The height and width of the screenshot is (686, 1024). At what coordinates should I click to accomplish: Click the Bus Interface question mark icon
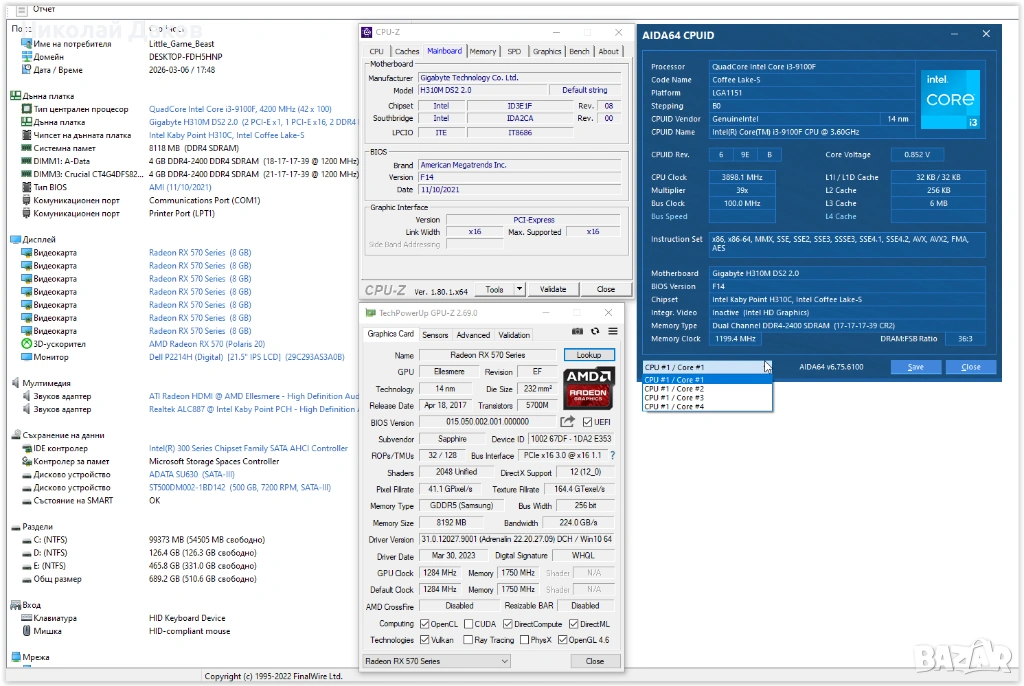(612, 455)
